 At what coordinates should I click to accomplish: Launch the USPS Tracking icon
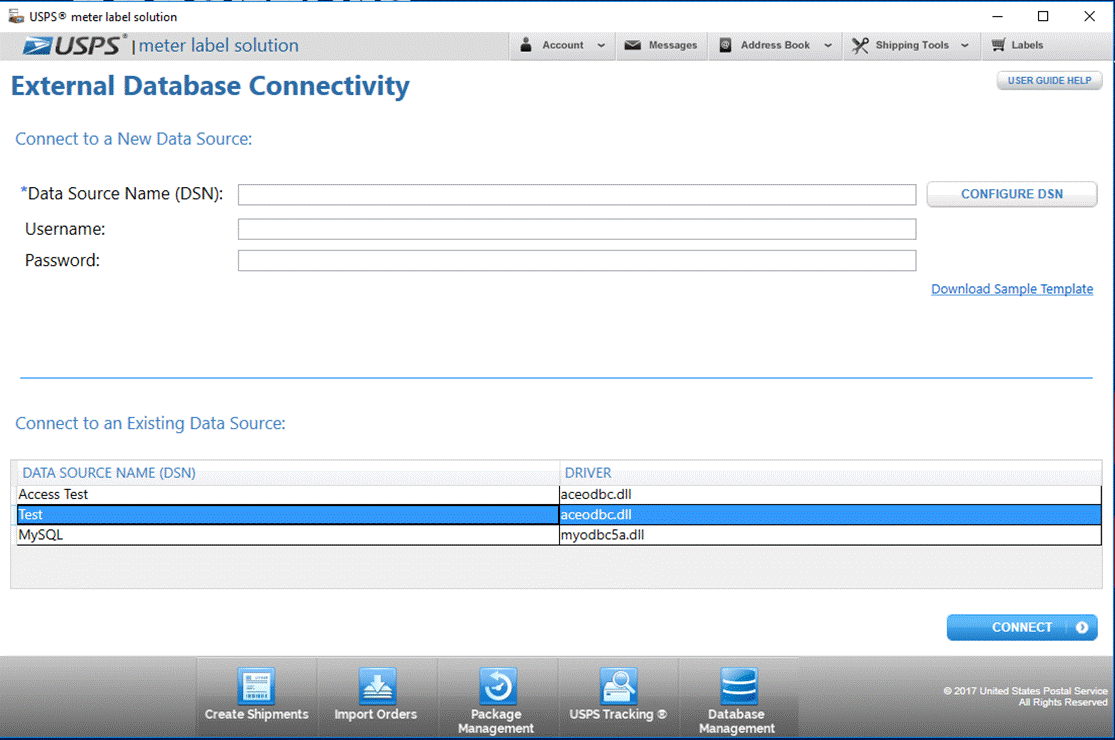[618, 686]
